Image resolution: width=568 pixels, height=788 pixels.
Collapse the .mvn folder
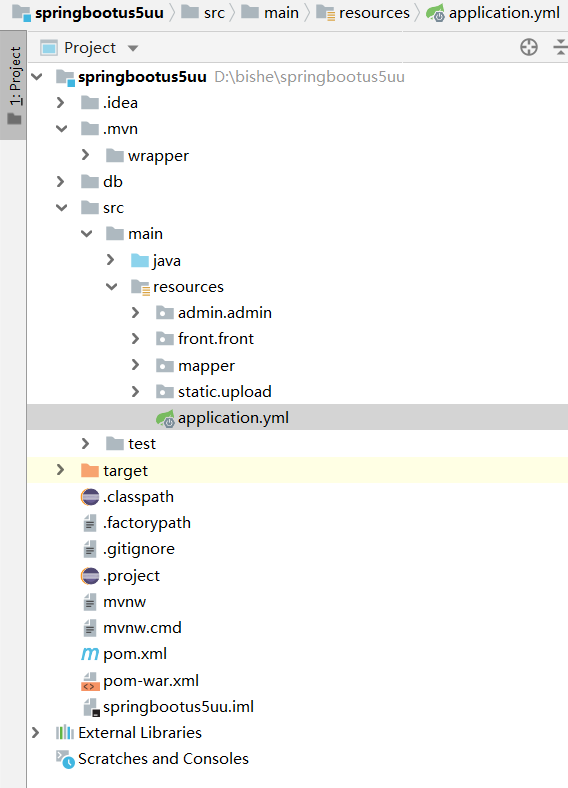[61, 129]
